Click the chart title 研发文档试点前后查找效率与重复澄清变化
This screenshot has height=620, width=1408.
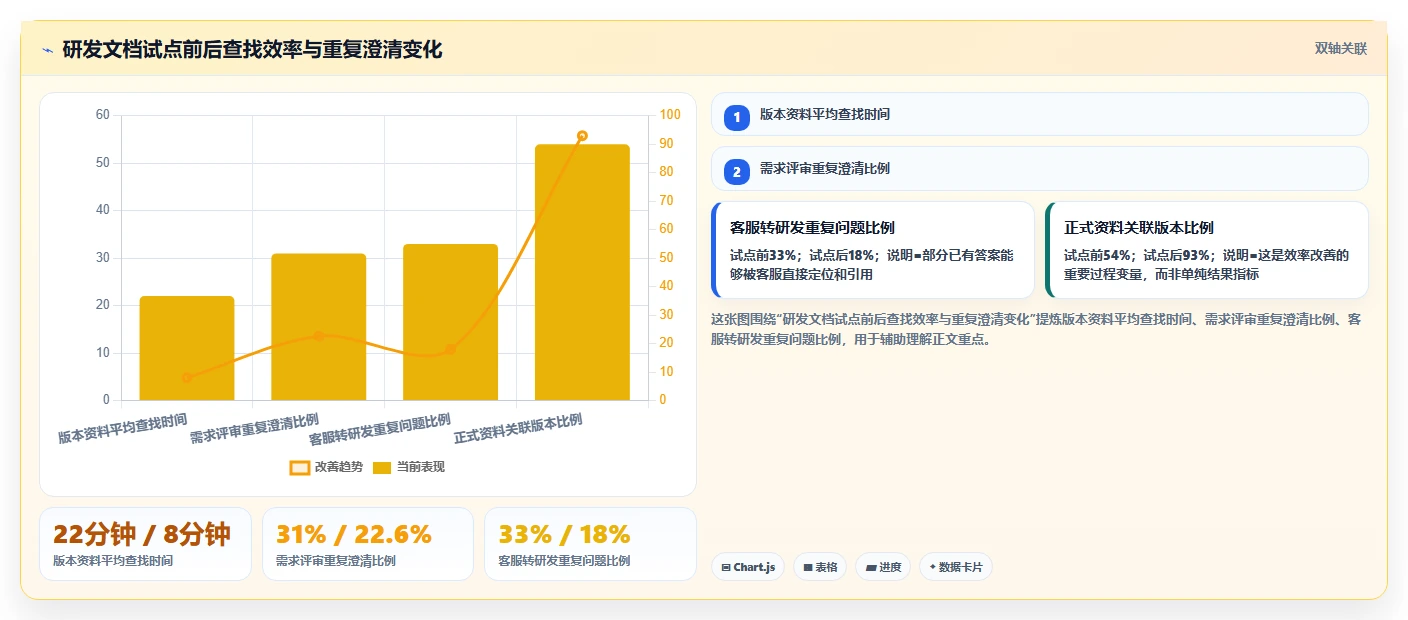[x=252, y=50]
